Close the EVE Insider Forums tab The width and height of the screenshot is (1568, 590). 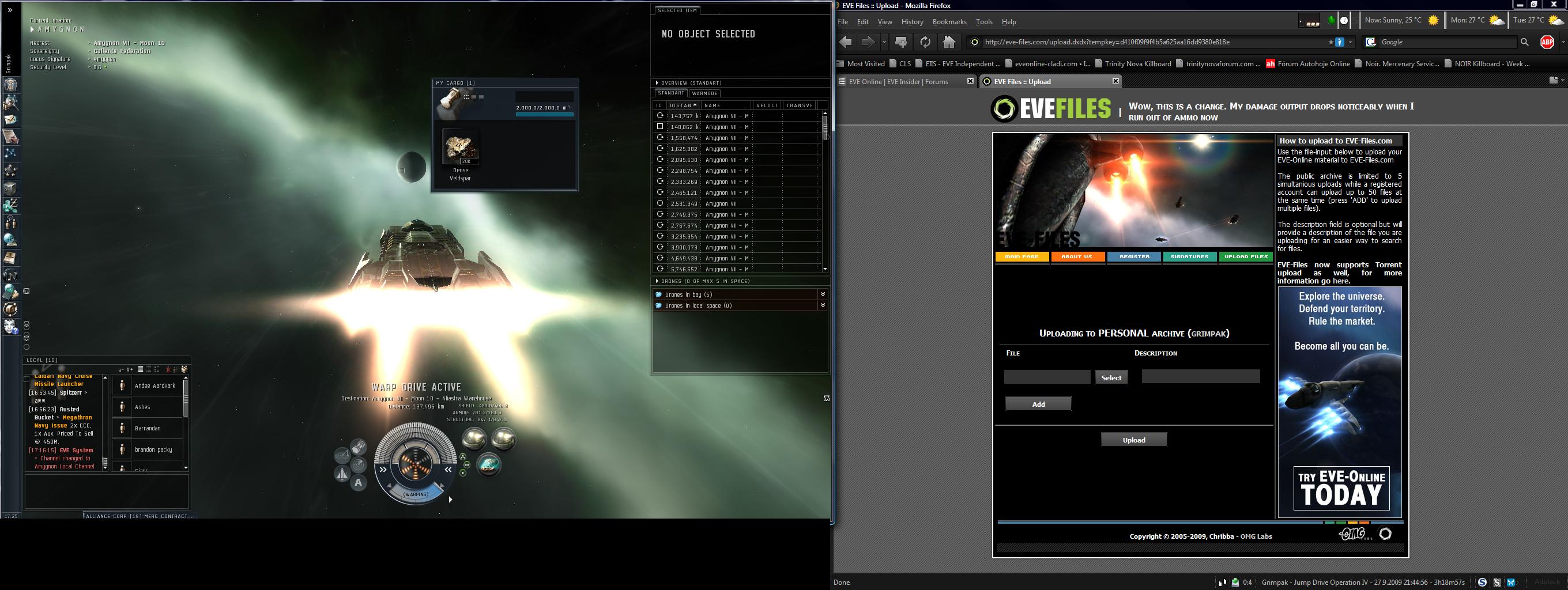tap(971, 81)
